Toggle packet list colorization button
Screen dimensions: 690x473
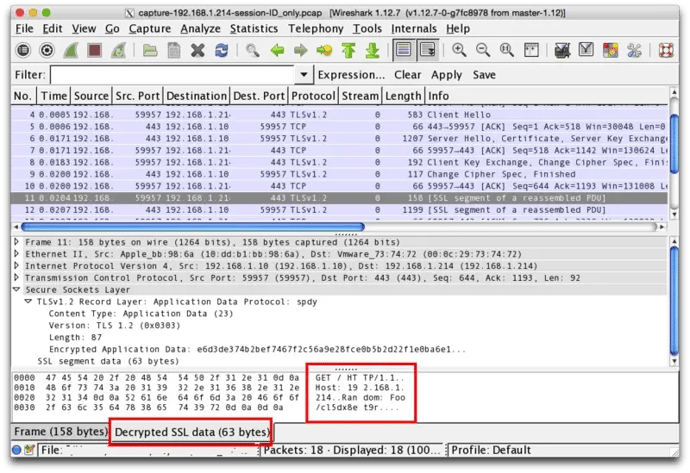[403, 50]
